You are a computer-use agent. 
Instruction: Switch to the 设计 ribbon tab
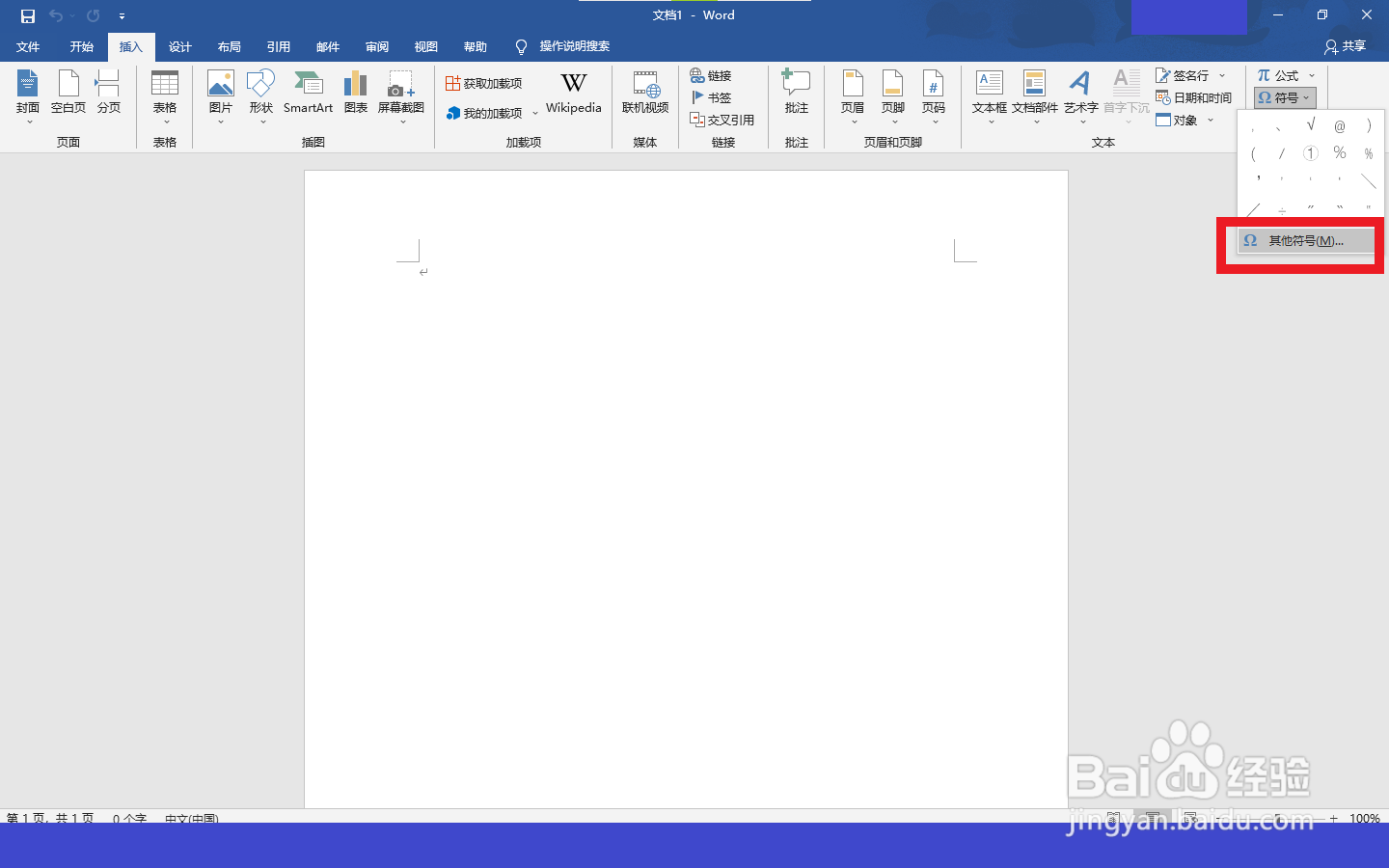(180, 46)
